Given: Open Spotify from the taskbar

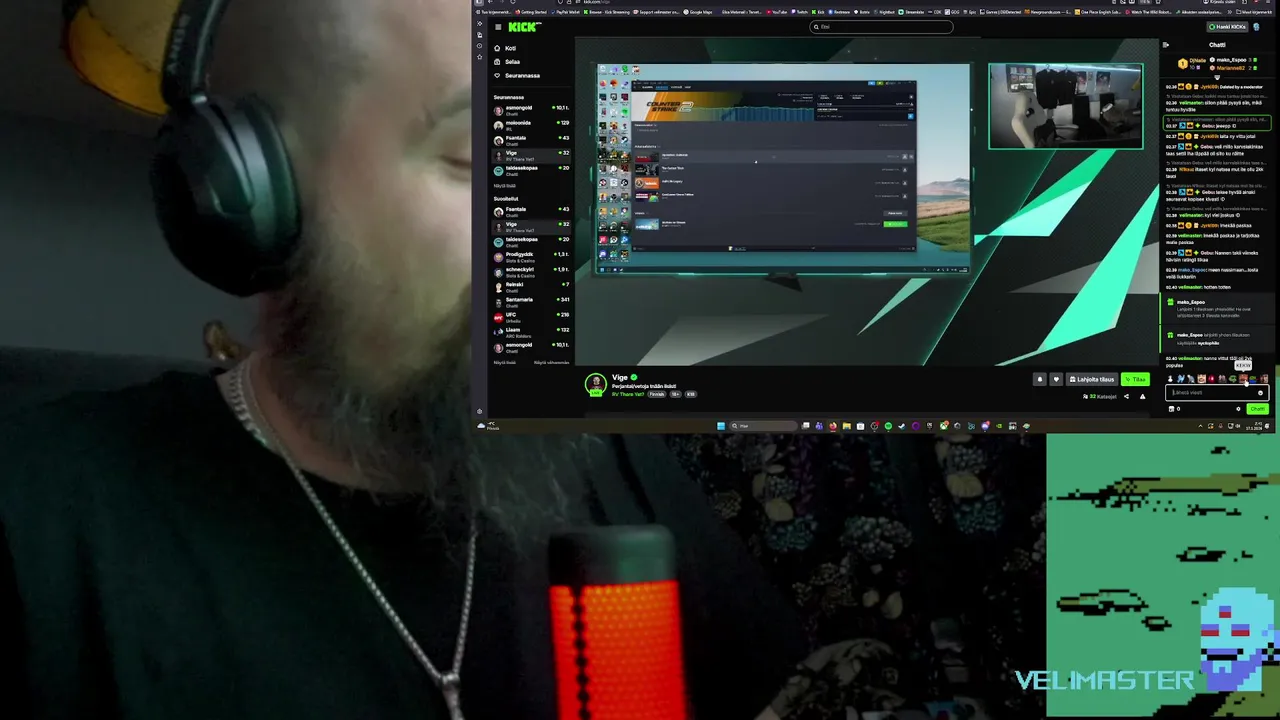Looking at the screenshot, I should point(888,426).
